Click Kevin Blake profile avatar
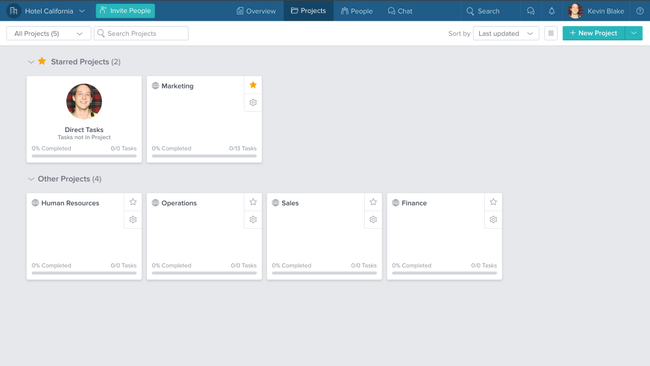This screenshot has height=366, width=650. point(575,11)
